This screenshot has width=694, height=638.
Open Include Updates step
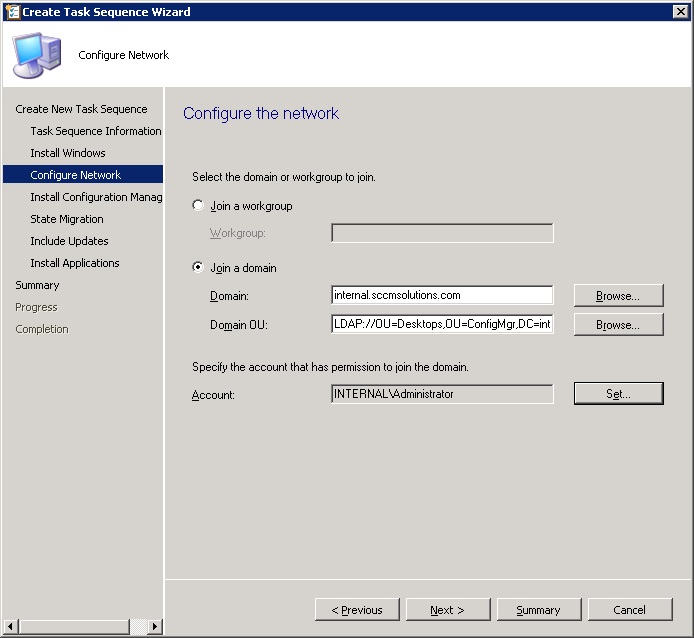69,241
